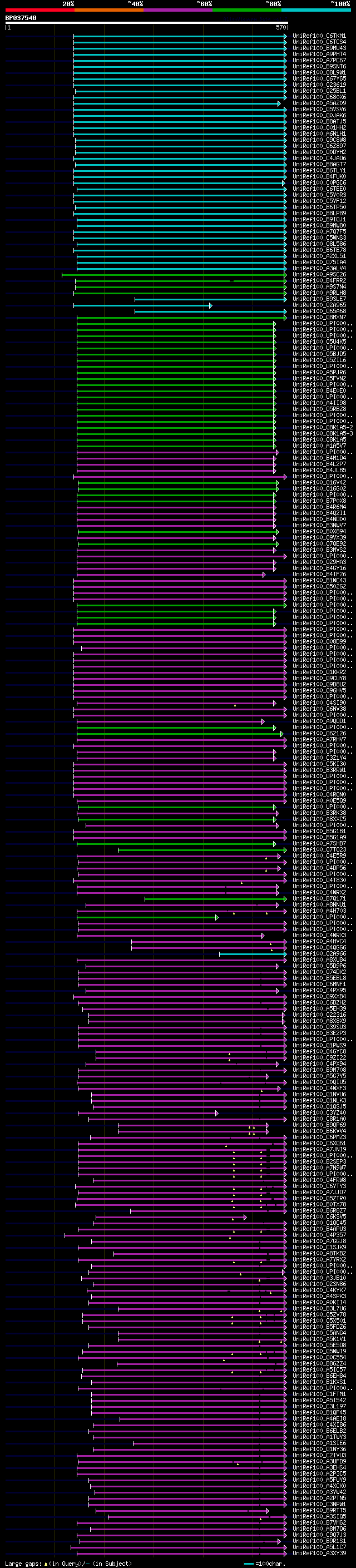Open the last hit UniRef100_A3XY39
Screen dimensions: 356x1568
click(x=319, y=1553)
